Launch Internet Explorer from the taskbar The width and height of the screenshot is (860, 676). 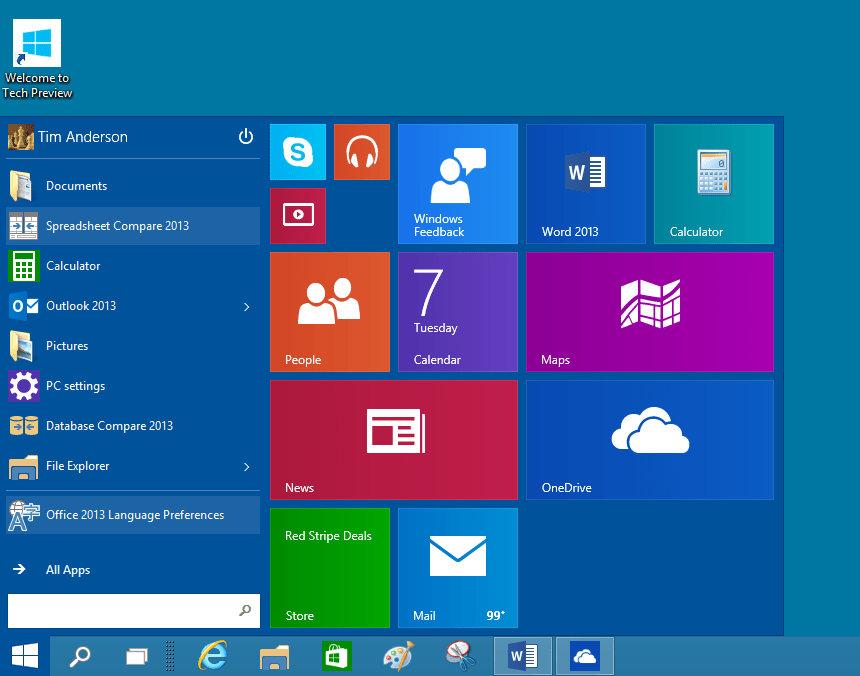pos(213,656)
